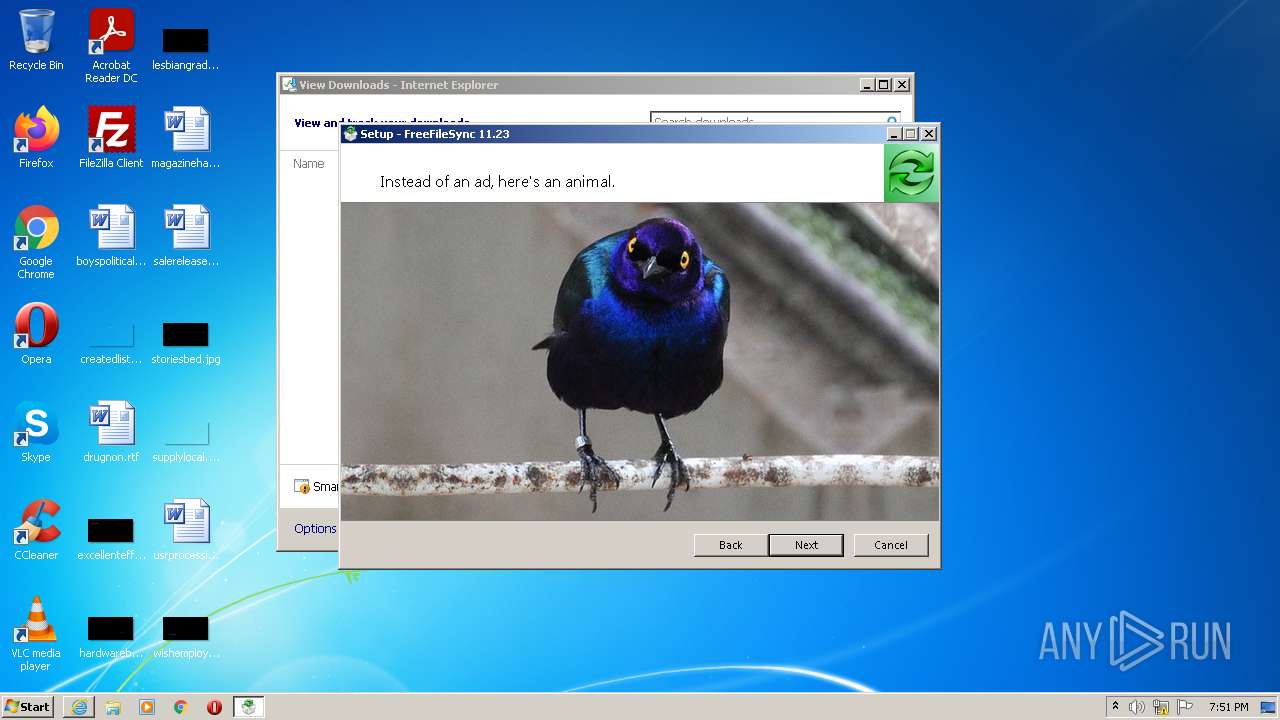Viewport: 1280px width, 720px height.
Task: Open Skype desktop shortcut
Action: pyautogui.click(x=36, y=432)
